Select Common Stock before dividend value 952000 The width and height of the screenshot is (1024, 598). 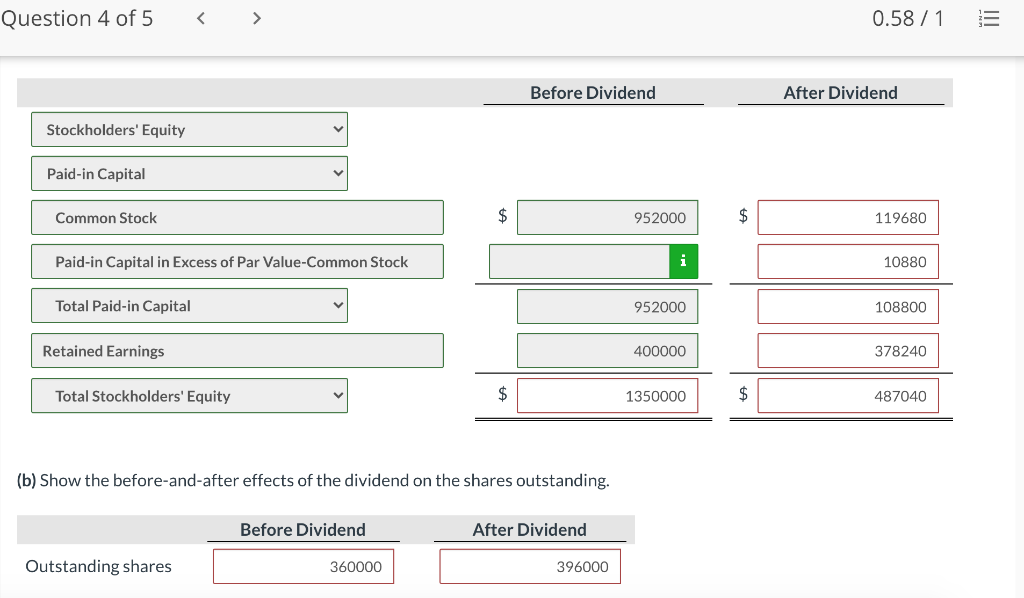607,217
